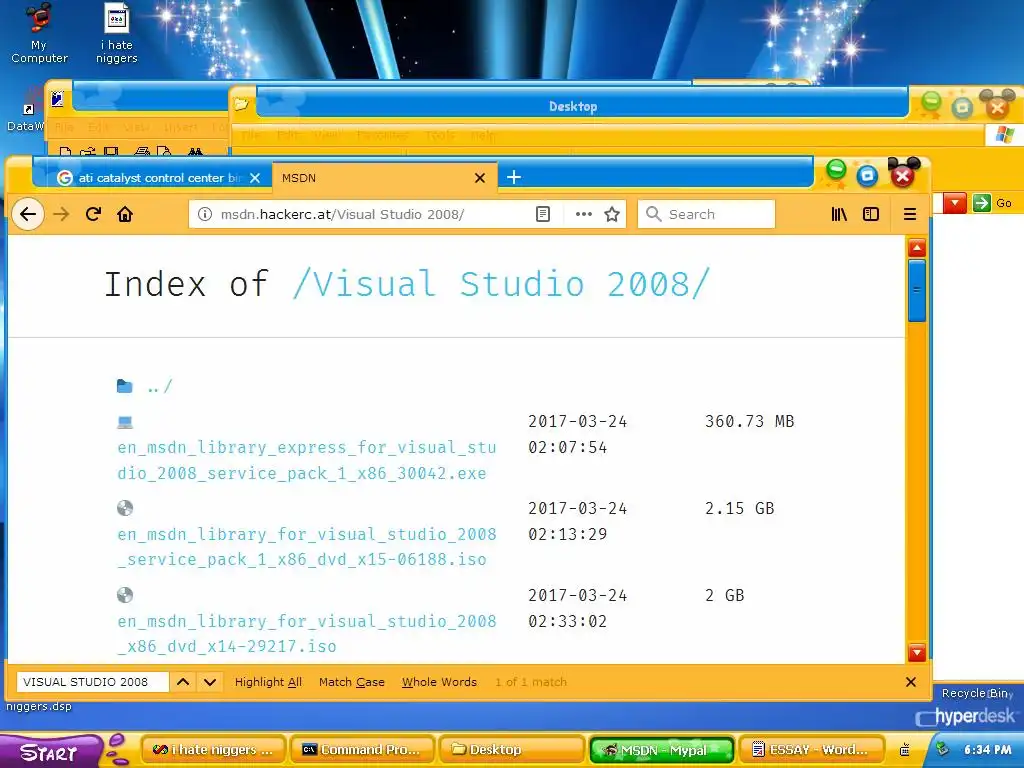Jump to next find match
Viewport: 1024px width, 768px height.
point(210,682)
